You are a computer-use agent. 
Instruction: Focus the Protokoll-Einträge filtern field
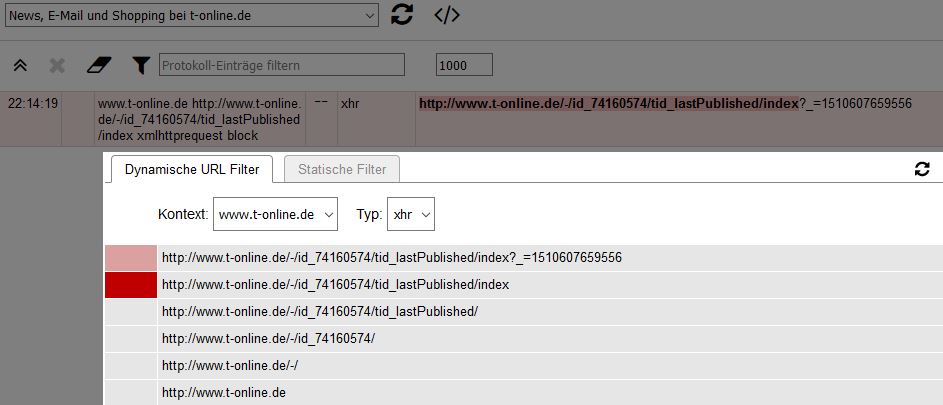[281, 65]
